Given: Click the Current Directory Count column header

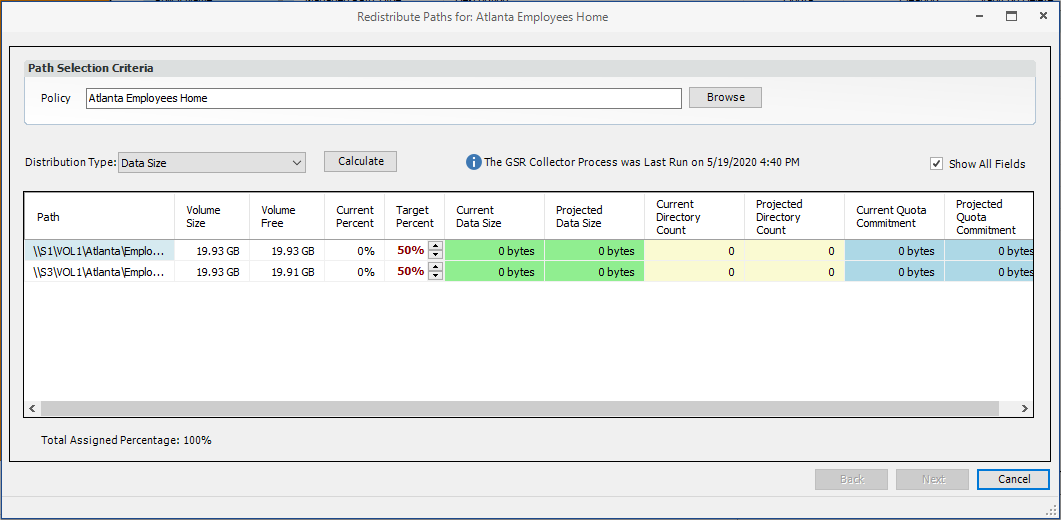Looking at the screenshot, I should point(694,217).
